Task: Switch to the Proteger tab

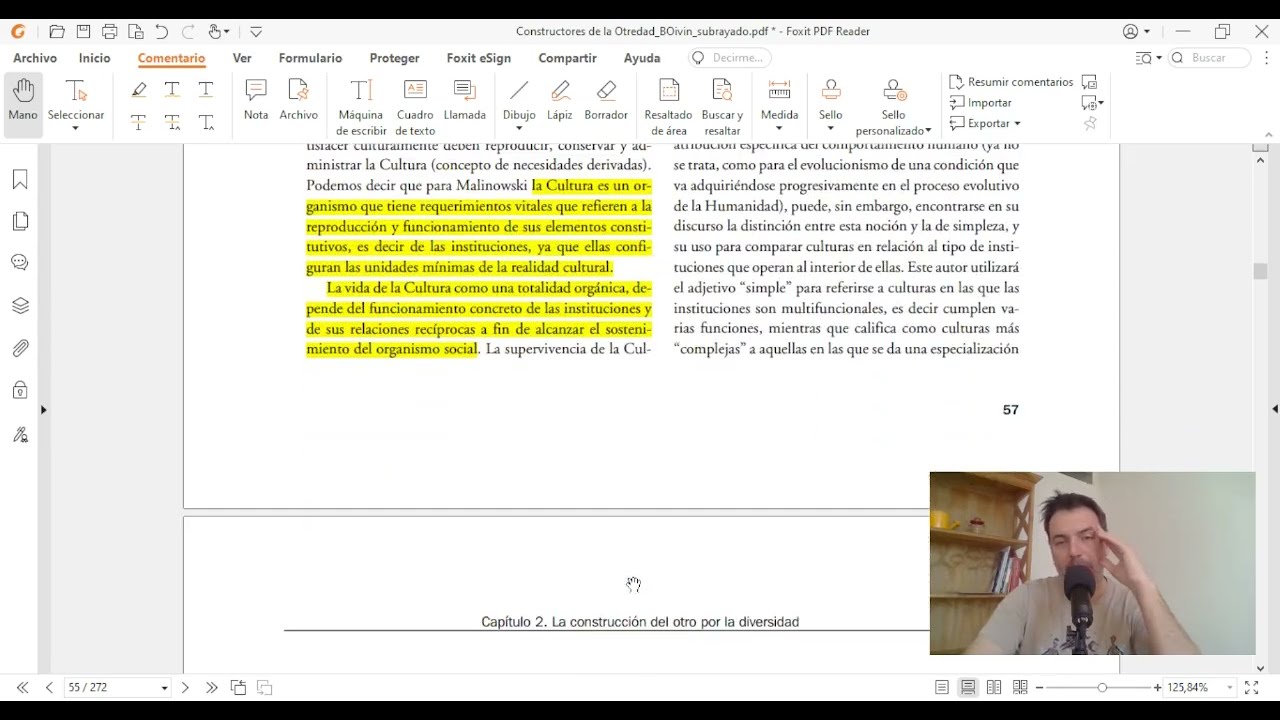Action: 394,58
